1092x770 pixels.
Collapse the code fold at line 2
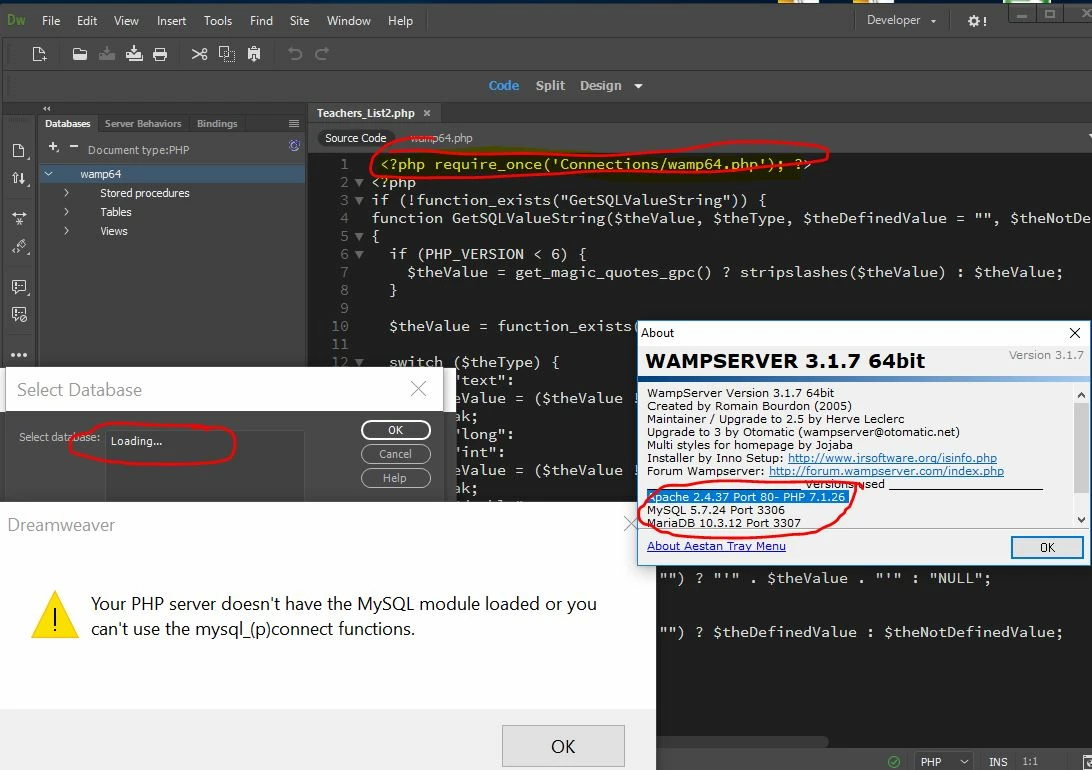click(x=359, y=182)
